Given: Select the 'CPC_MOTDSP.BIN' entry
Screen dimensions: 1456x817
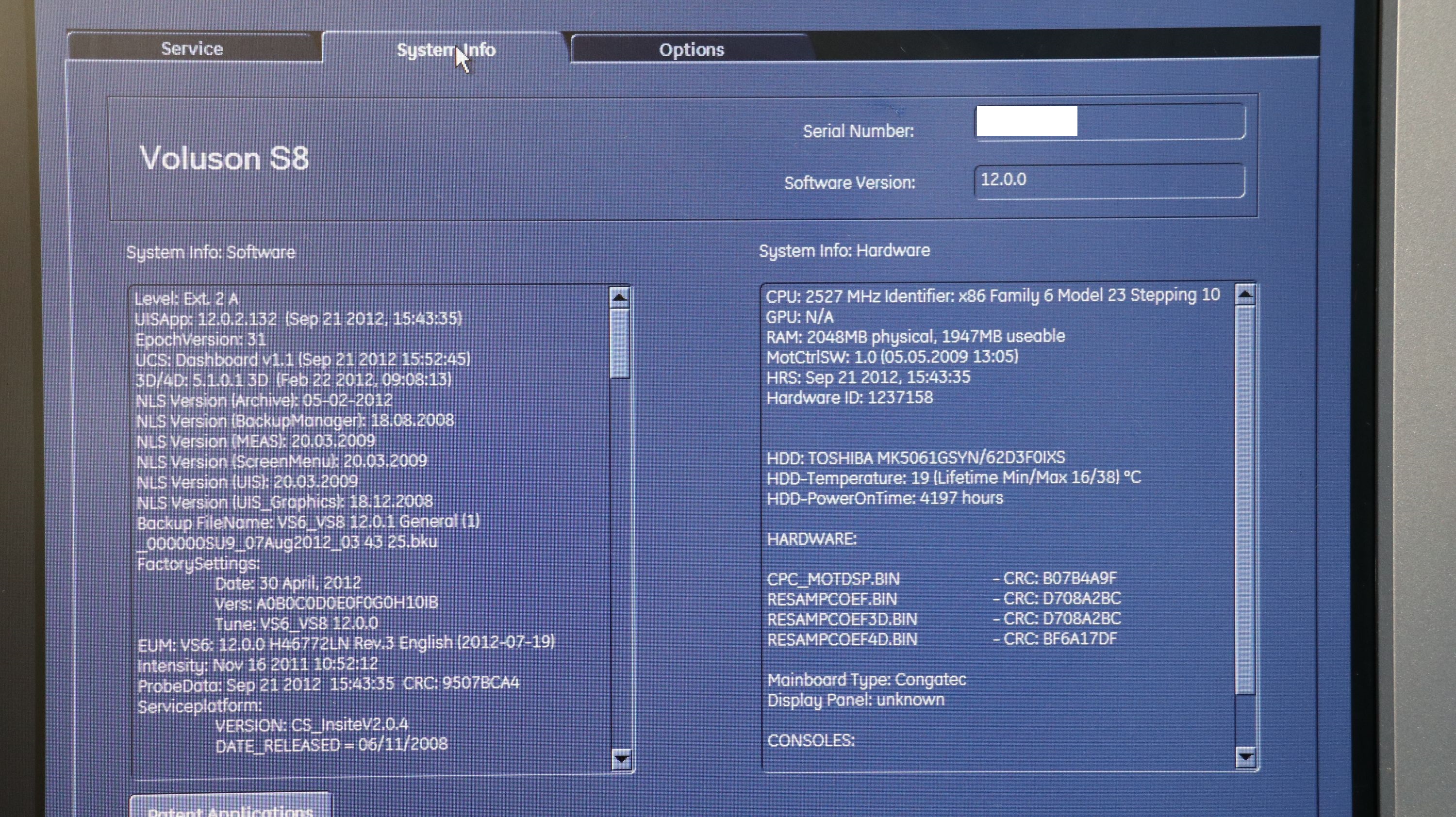Looking at the screenshot, I should [834, 580].
